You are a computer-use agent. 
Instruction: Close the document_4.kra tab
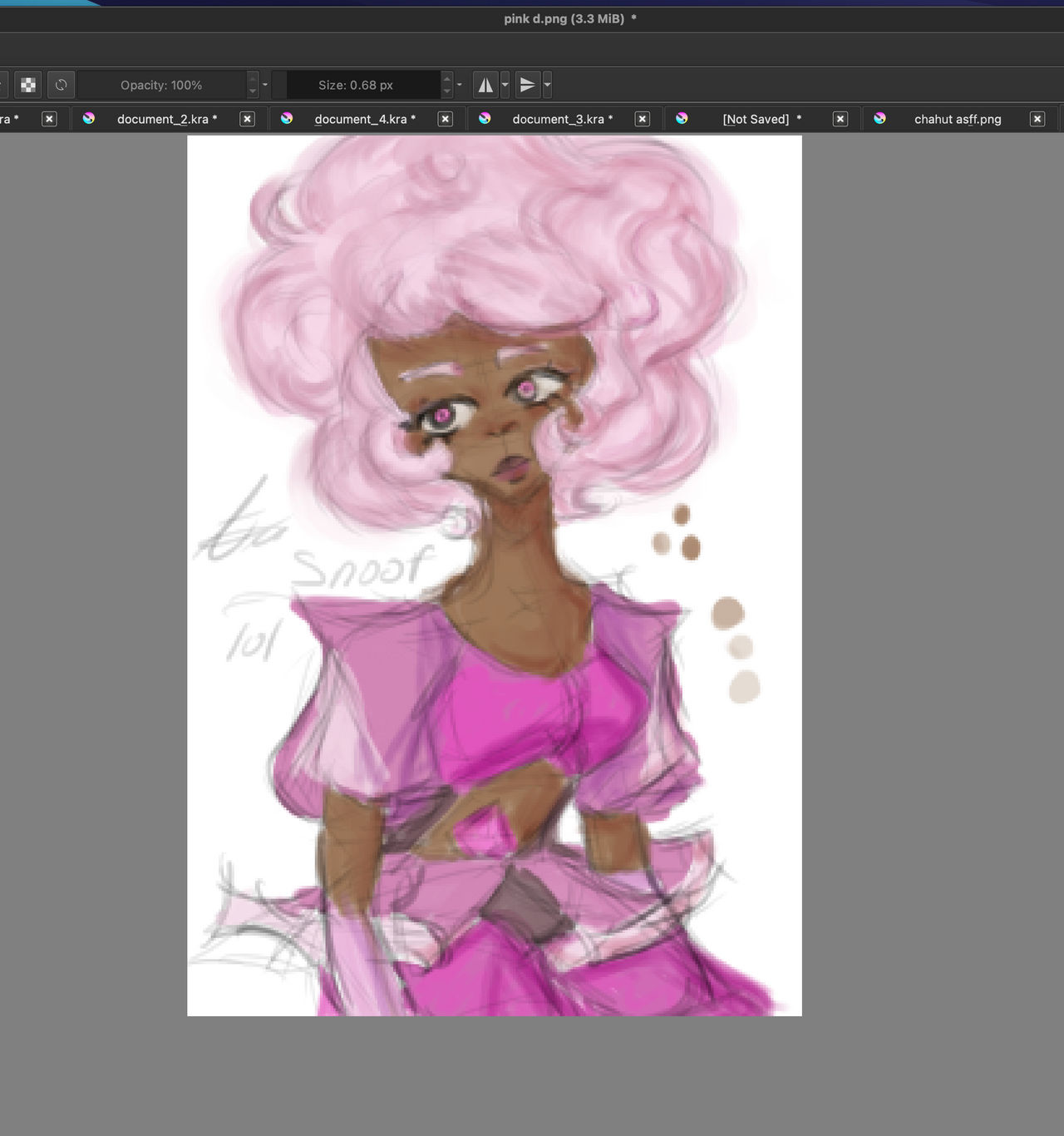click(445, 119)
